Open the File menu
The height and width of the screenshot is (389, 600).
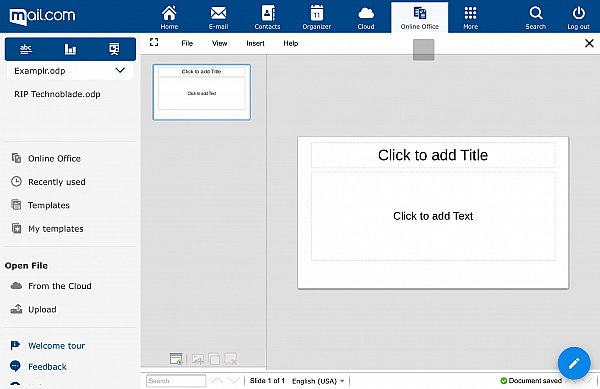[187, 43]
